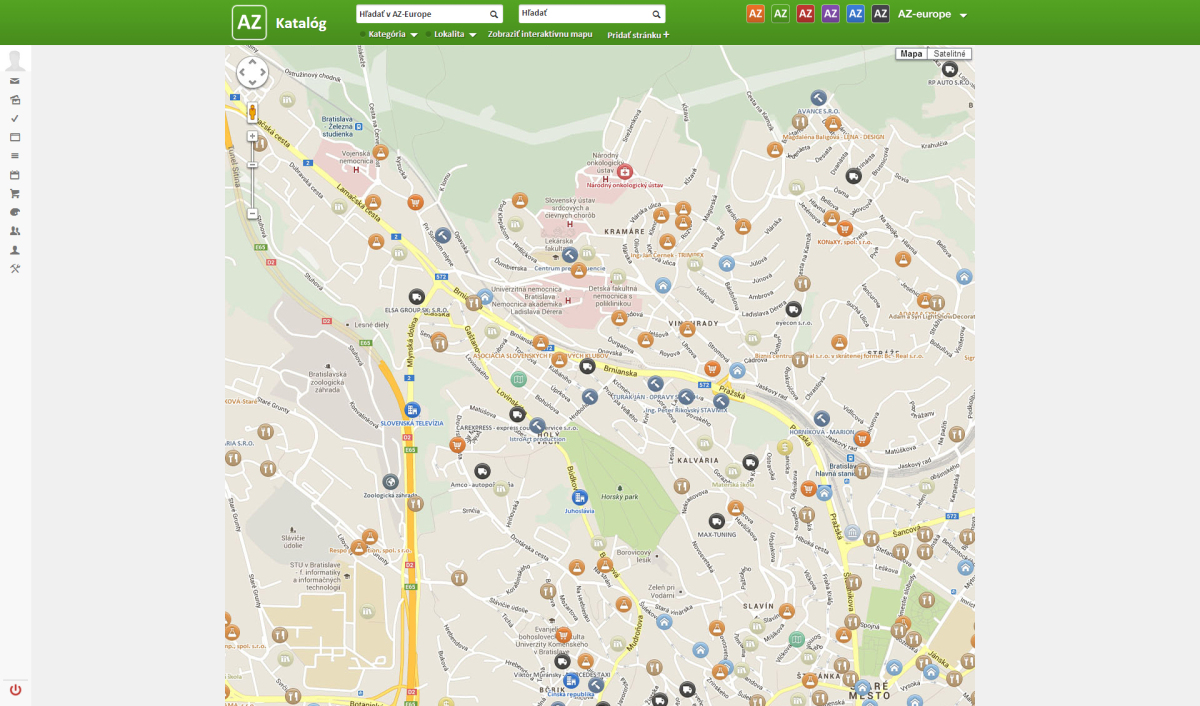This screenshot has width=1200, height=706.
Task: Click the paint palette icon in sidebar
Action: coord(15,212)
